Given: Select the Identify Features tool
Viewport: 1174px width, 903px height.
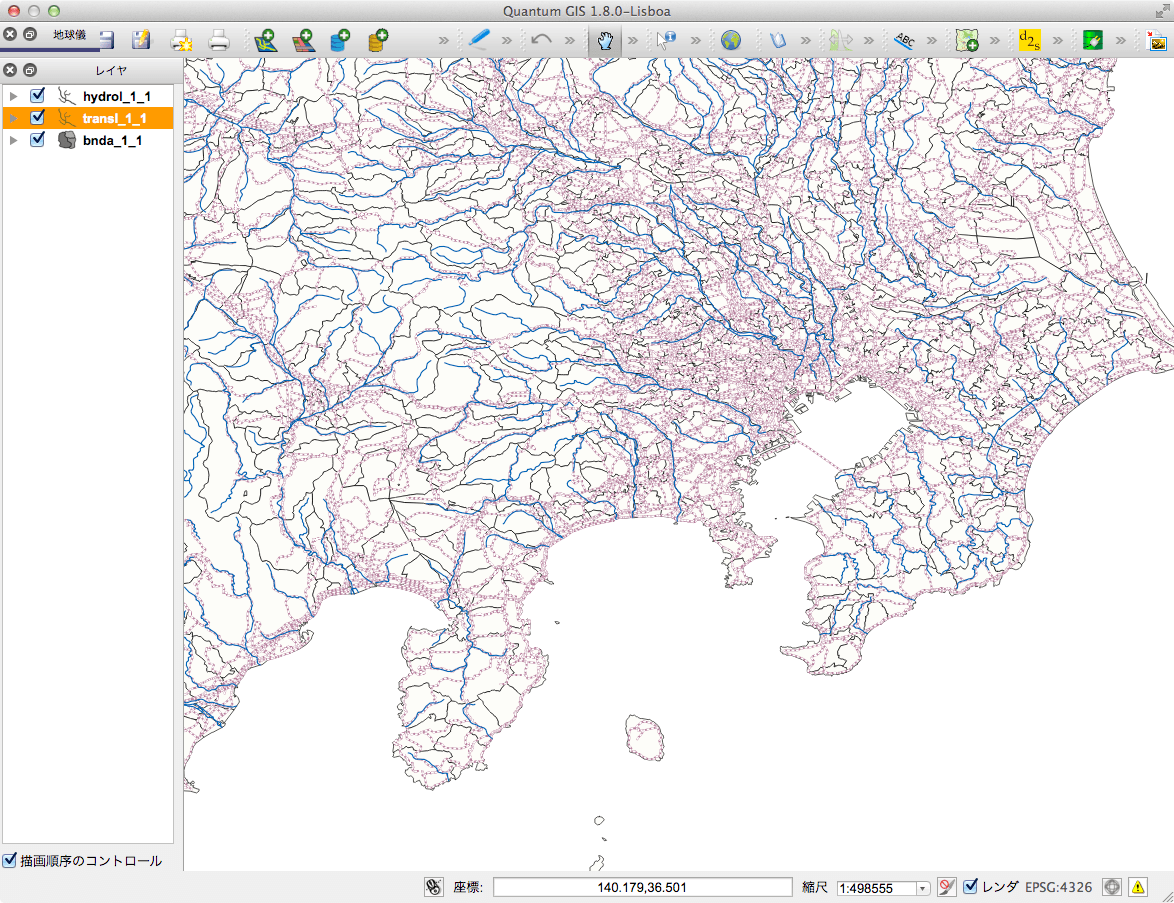Looking at the screenshot, I should coord(666,41).
